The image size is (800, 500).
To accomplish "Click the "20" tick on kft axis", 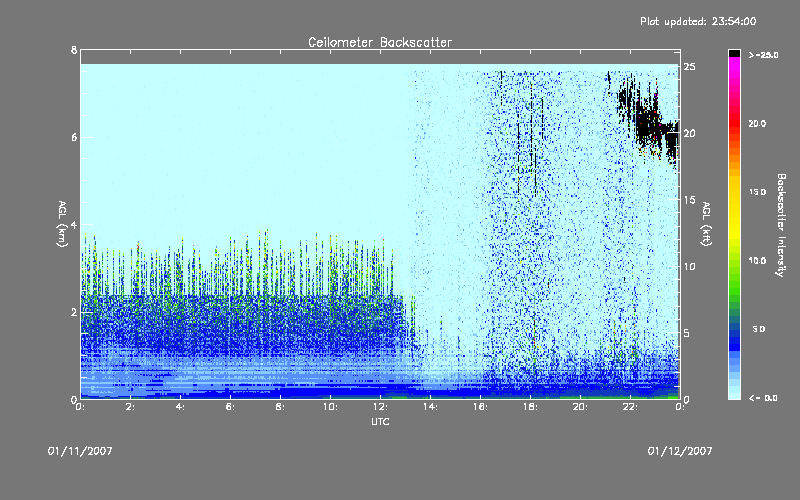I will pyautogui.click(x=689, y=133).
